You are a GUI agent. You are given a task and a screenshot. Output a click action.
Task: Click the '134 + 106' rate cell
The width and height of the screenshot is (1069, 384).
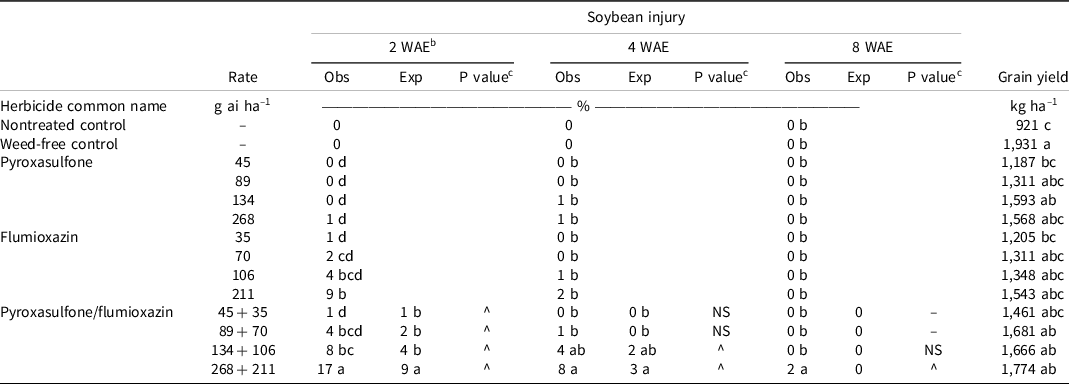[243, 351]
